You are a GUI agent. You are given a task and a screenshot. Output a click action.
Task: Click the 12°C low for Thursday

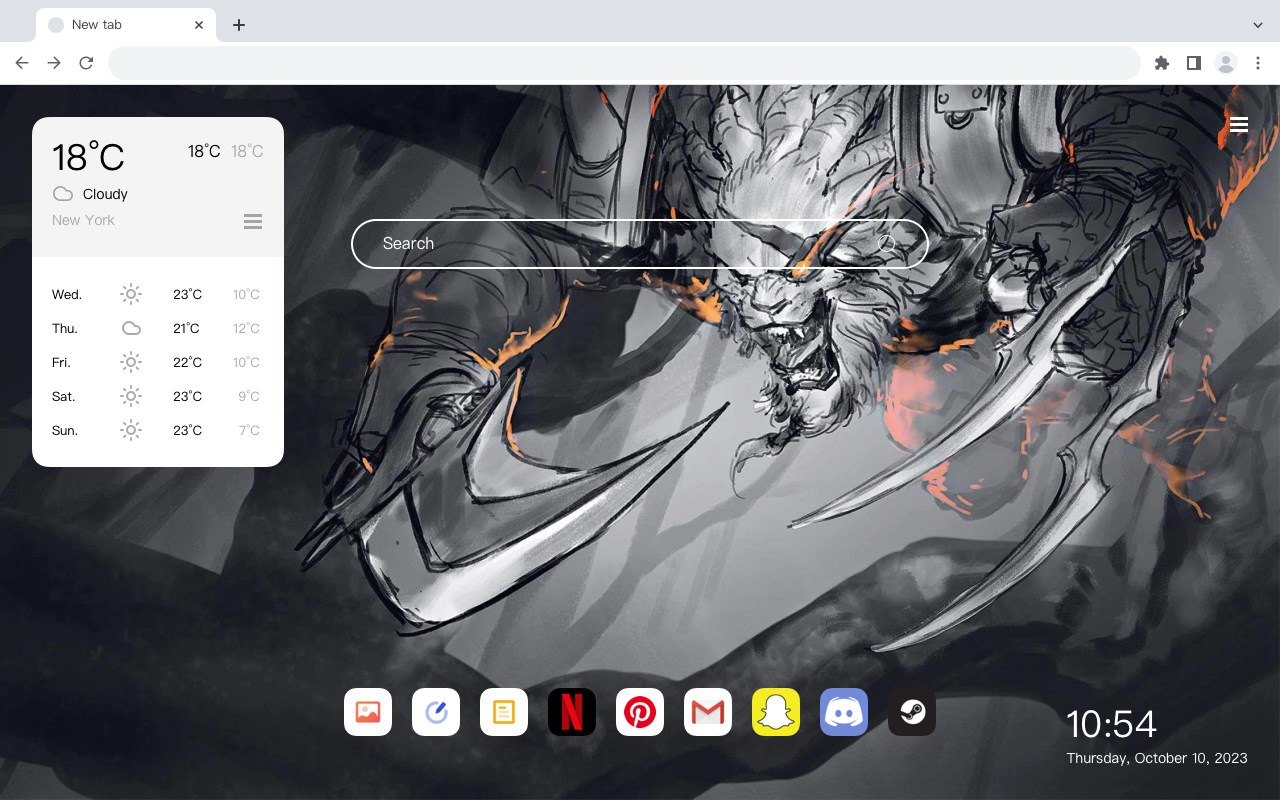tap(246, 328)
